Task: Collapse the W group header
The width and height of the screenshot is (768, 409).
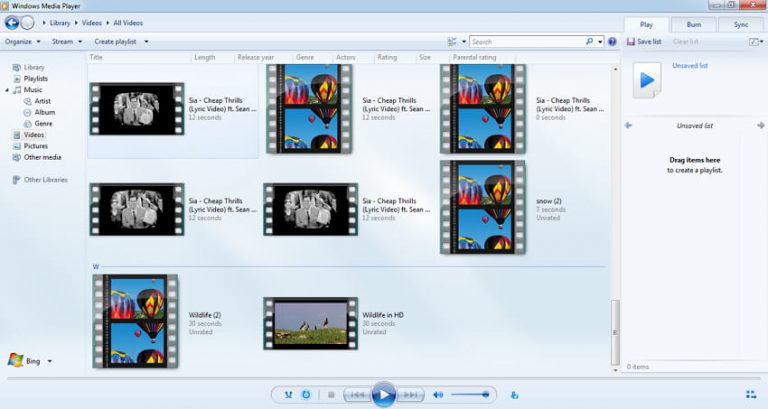Action: click(x=96, y=266)
